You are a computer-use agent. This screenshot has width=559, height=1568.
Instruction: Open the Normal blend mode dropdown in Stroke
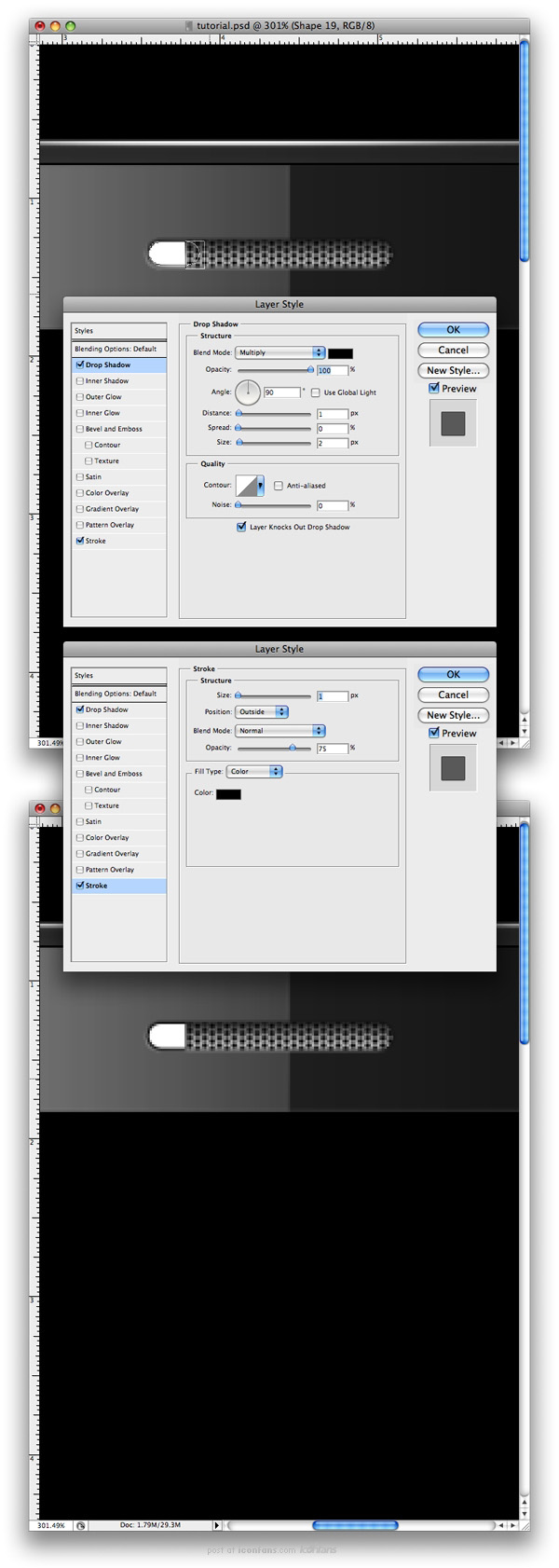coord(279,731)
